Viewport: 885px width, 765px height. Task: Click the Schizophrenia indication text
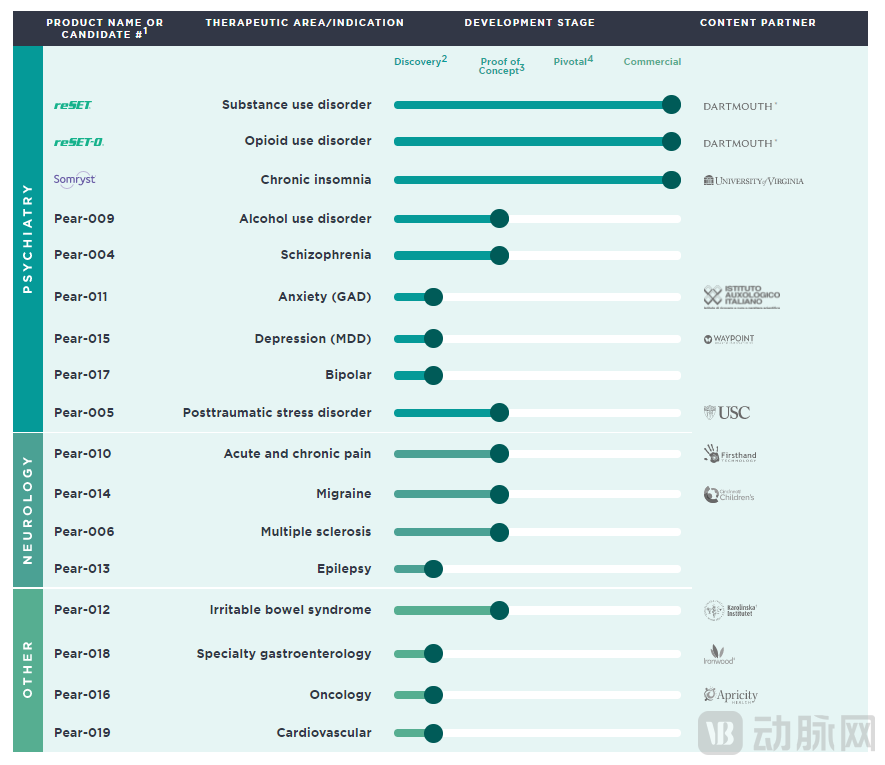(326, 255)
